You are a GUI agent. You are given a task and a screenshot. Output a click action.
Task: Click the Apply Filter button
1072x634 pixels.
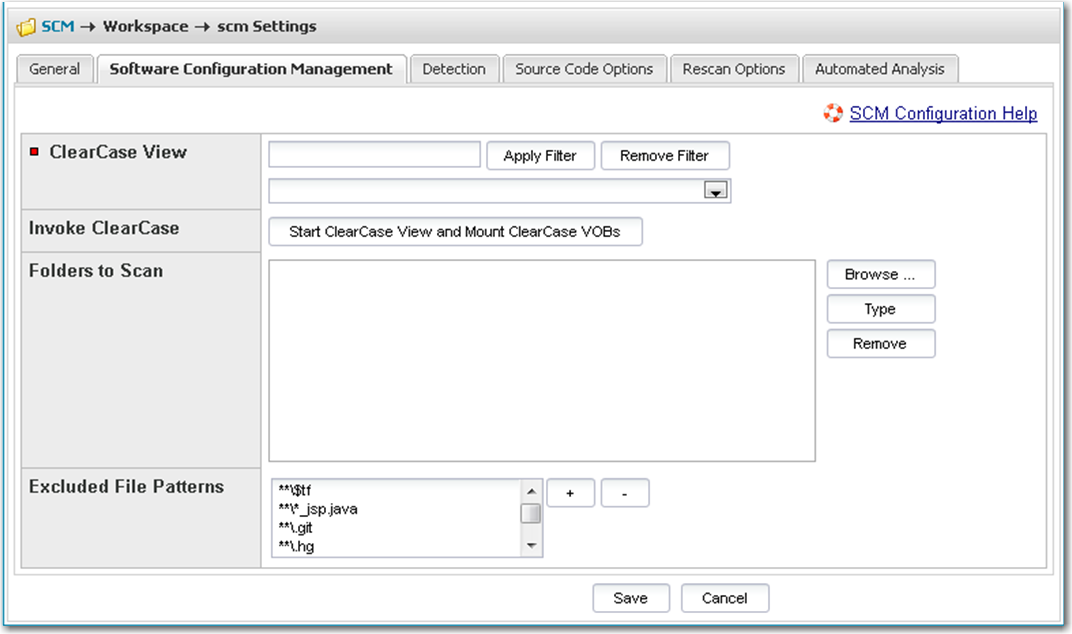[x=540, y=156]
